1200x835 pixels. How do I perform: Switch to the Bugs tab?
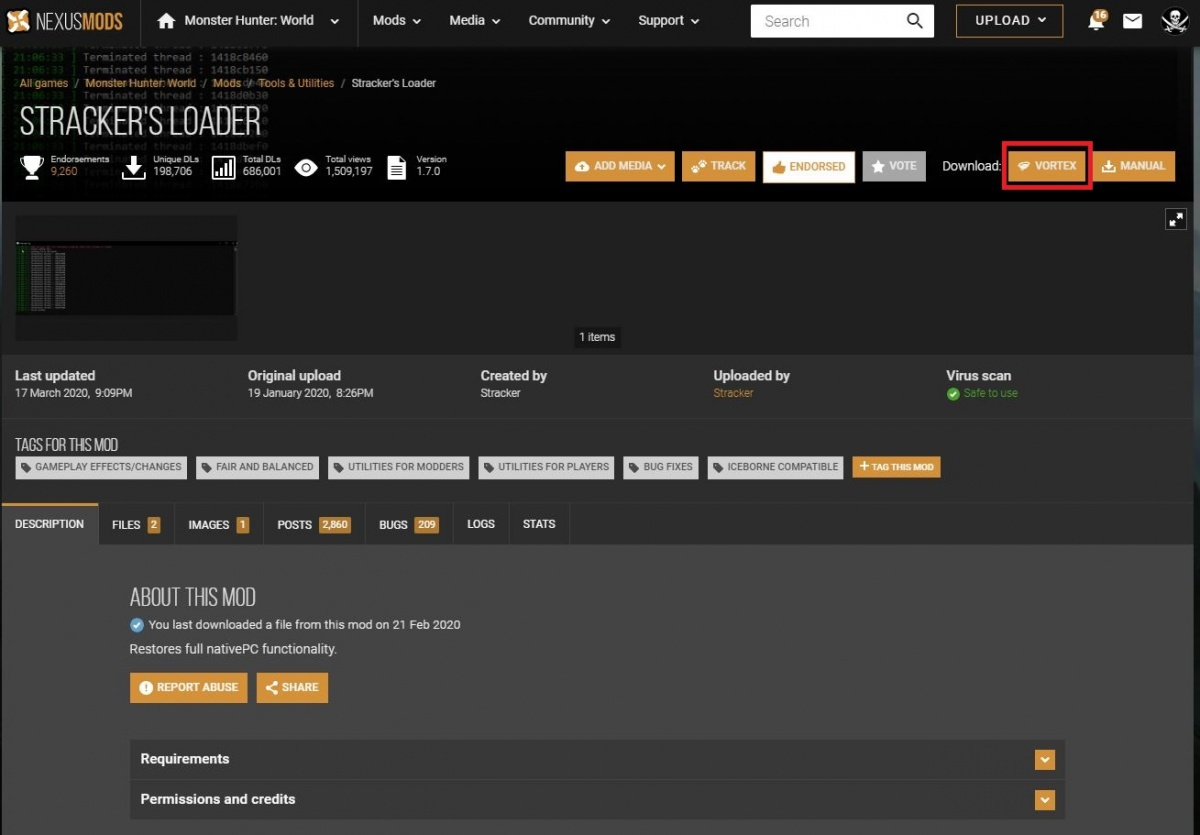(x=409, y=525)
